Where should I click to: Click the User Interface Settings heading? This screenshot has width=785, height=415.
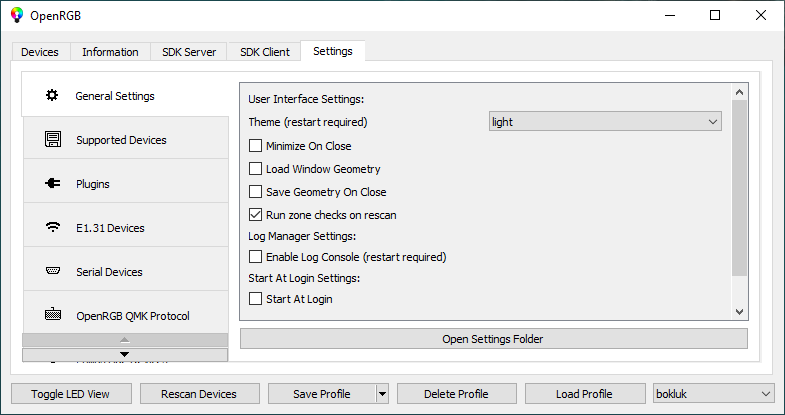pyautogui.click(x=306, y=99)
